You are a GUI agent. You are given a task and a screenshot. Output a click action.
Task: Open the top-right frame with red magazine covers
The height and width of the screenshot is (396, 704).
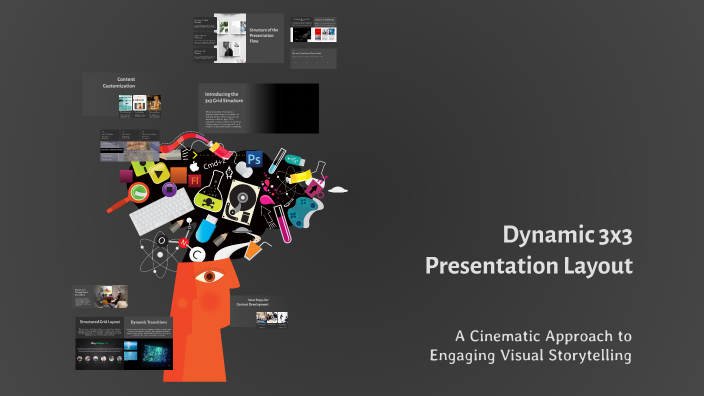(x=313, y=30)
